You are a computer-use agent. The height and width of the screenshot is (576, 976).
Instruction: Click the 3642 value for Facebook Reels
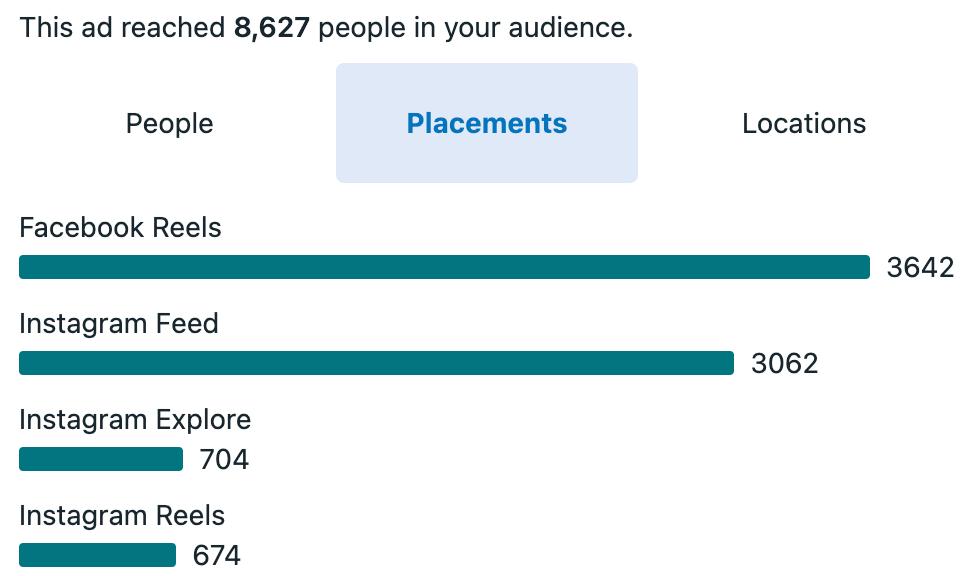[920, 268]
